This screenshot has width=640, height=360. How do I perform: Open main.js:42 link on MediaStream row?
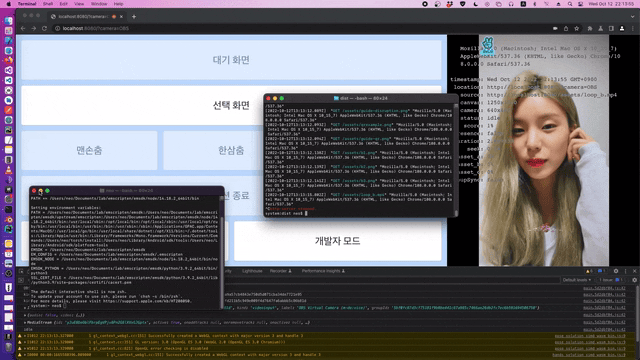(x=604, y=322)
